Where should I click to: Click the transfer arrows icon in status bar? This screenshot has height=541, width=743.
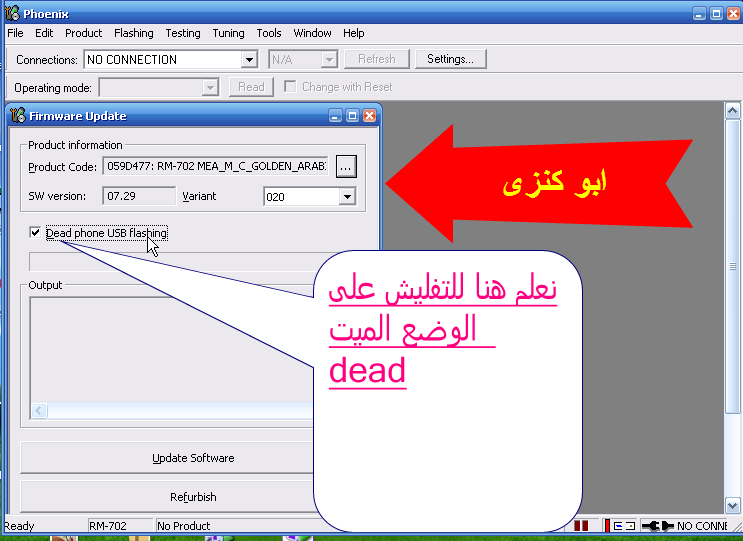point(624,525)
